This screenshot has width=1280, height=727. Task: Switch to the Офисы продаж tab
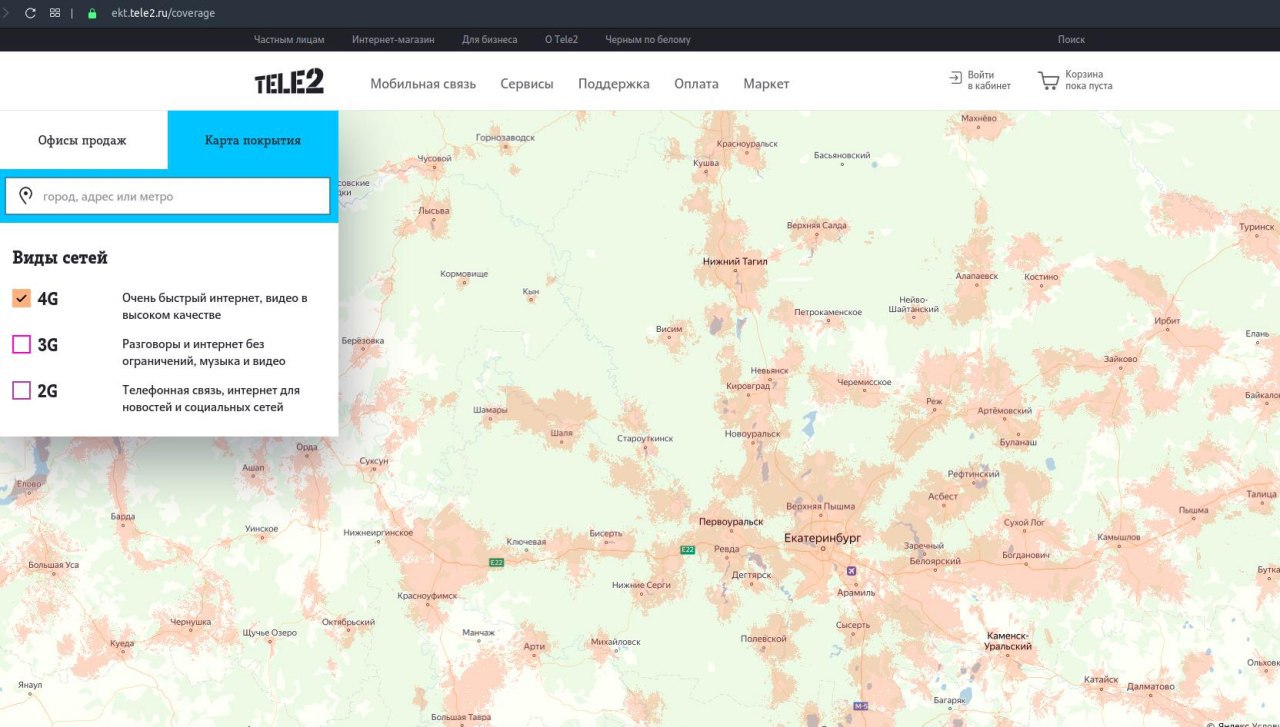83,140
